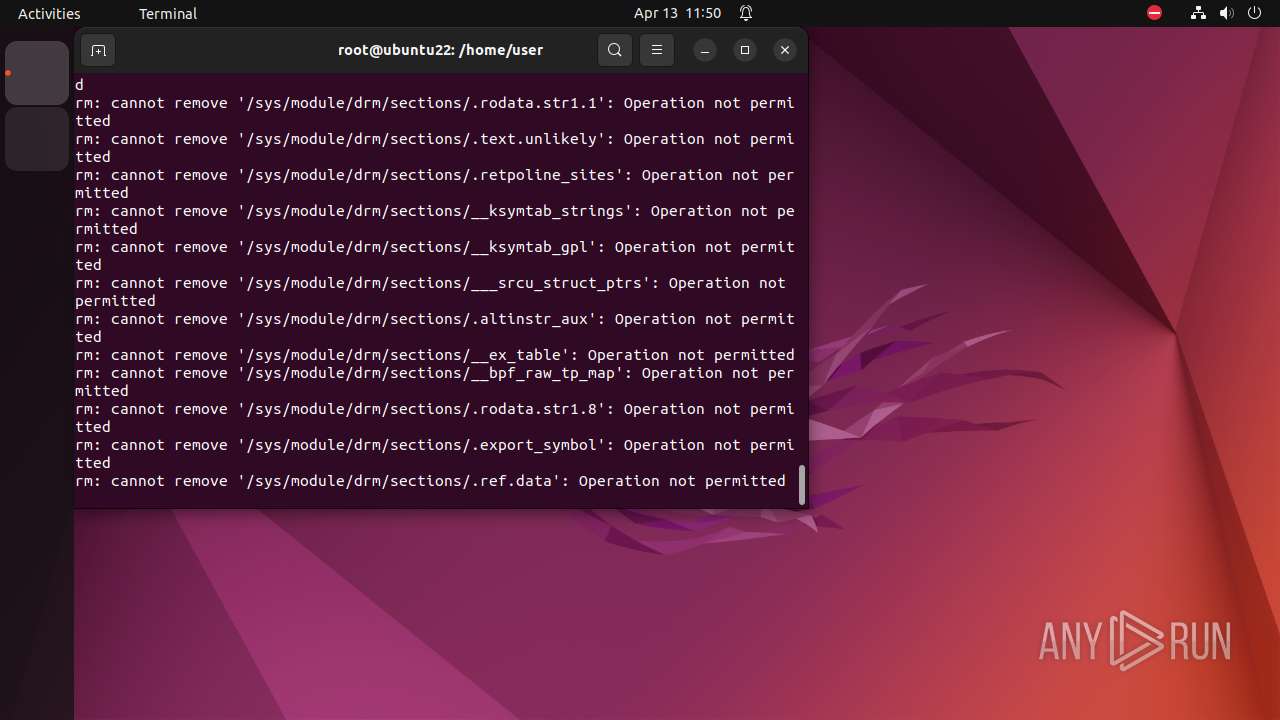The width and height of the screenshot is (1280, 720).
Task: Click the line mentioning __bpf_raw_tp_map
Action: coord(435,382)
